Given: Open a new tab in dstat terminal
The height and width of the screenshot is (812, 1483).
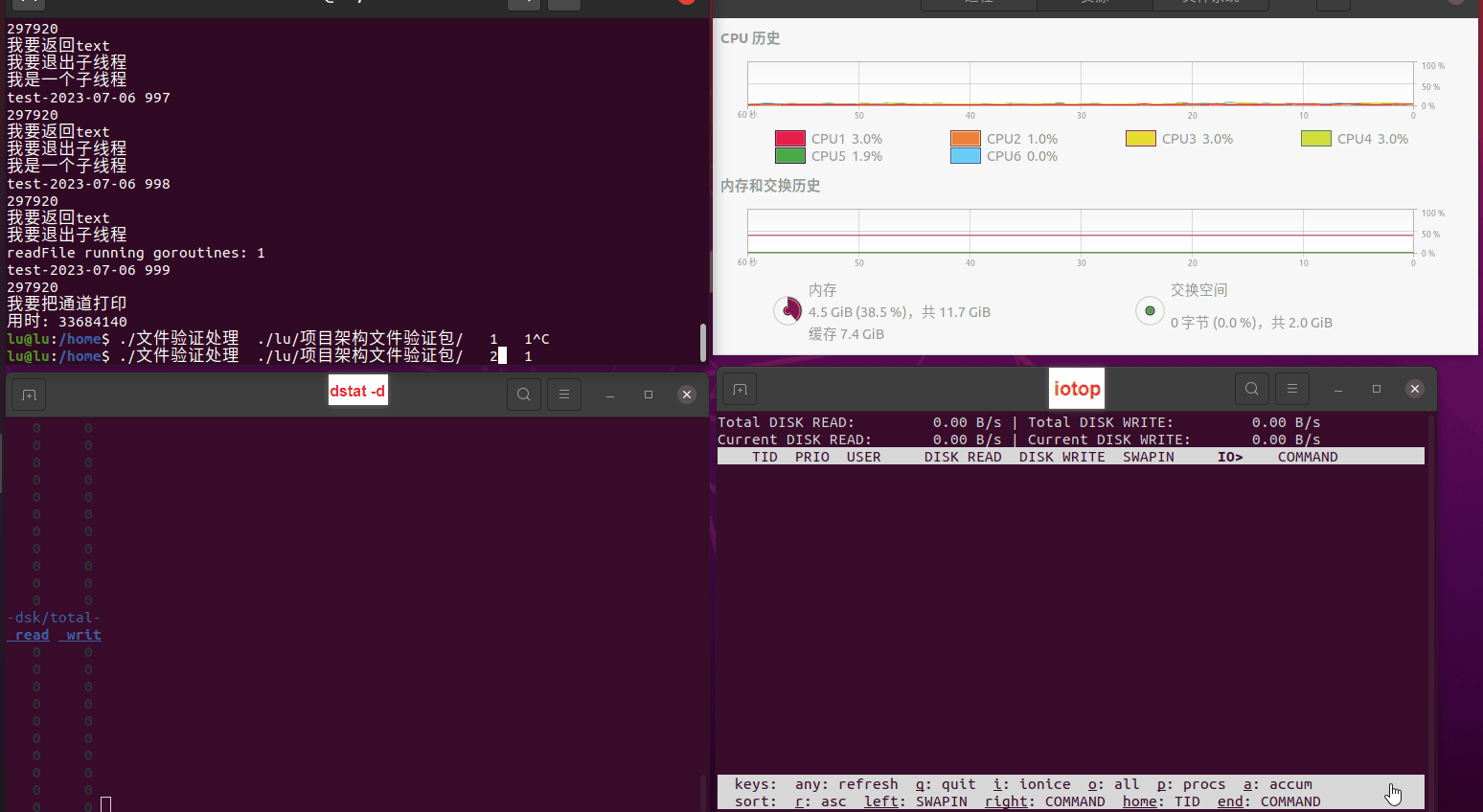Looking at the screenshot, I should [29, 395].
